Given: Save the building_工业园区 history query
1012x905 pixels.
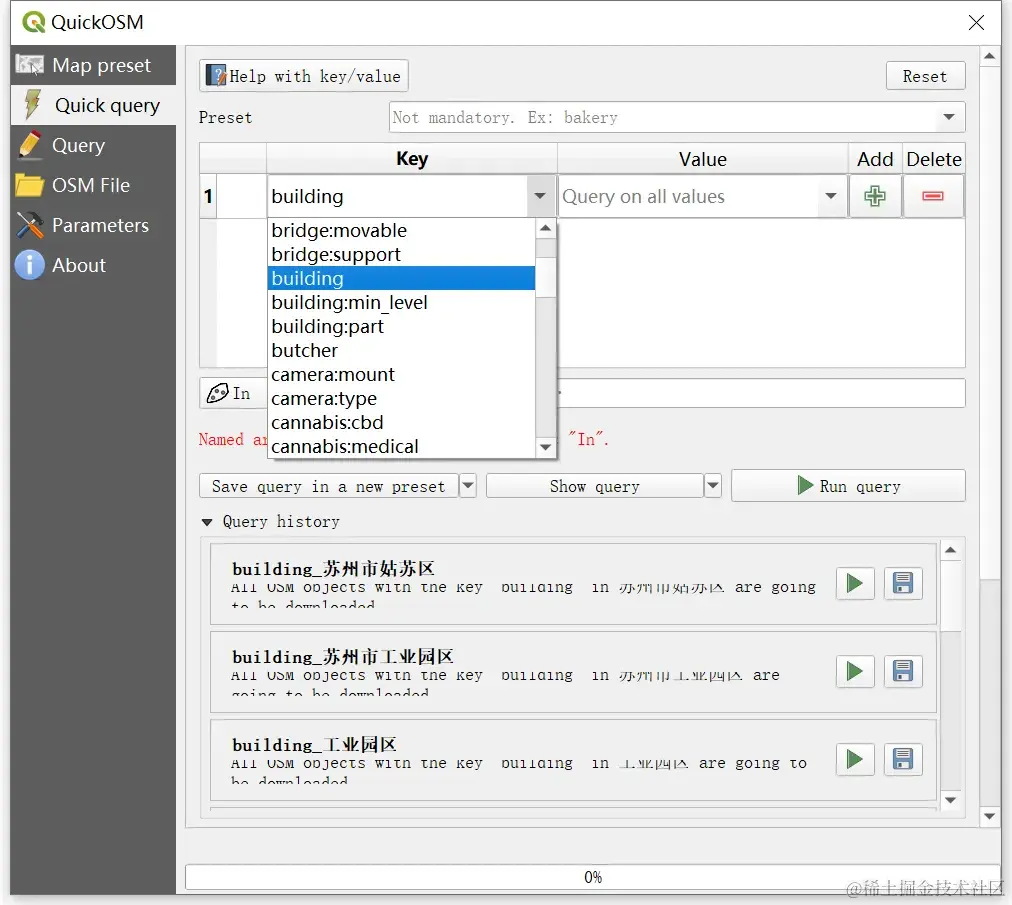Looking at the screenshot, I should [x=903, y=759].
